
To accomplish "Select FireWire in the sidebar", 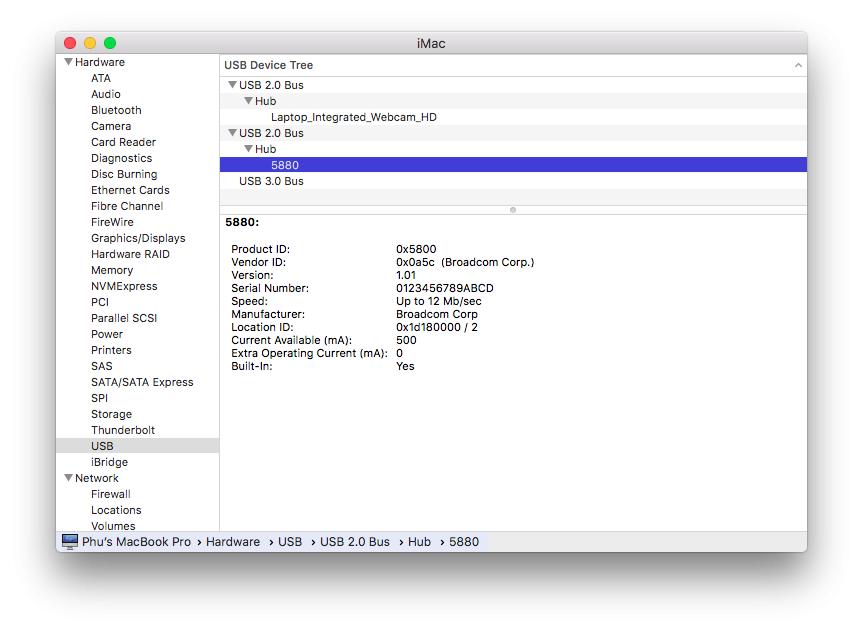I will click(112, 222).
